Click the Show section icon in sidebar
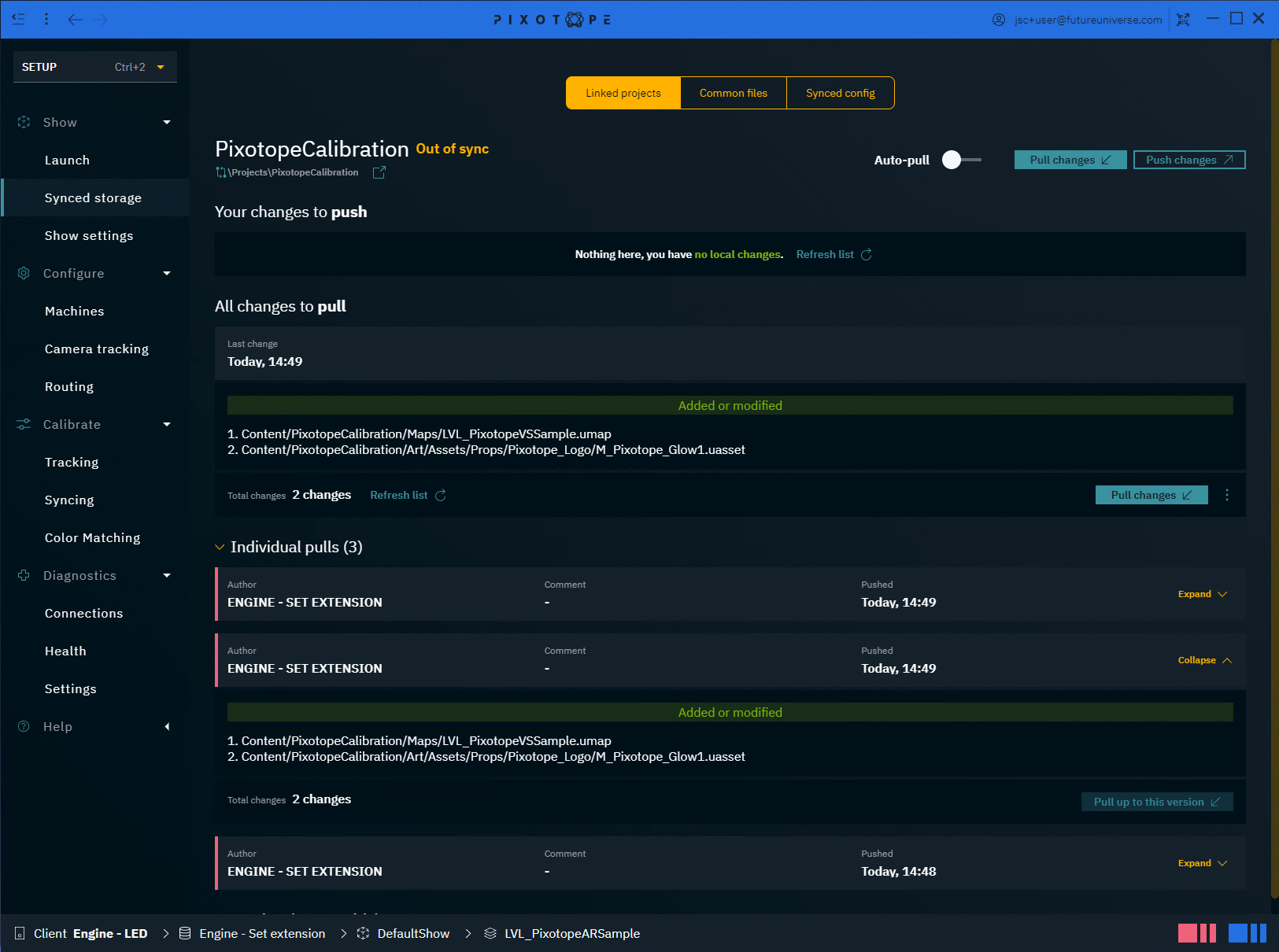1279x952 pixels. 24,122
